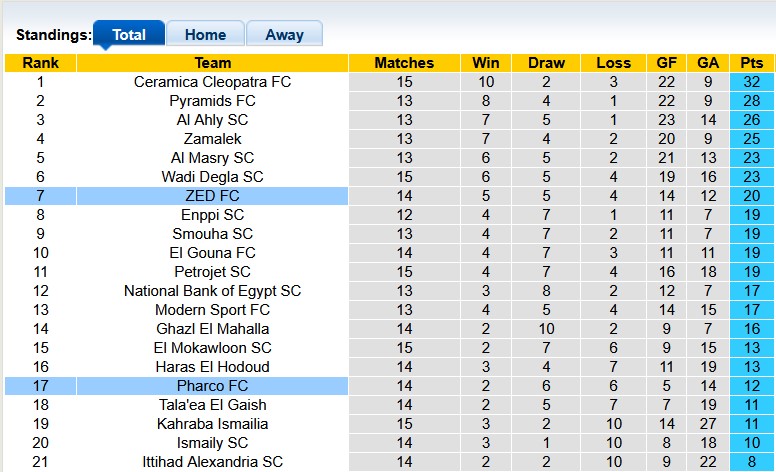Open Ismaily SC team page
This screenshot has height=472, width=776.
coord(212,443)
